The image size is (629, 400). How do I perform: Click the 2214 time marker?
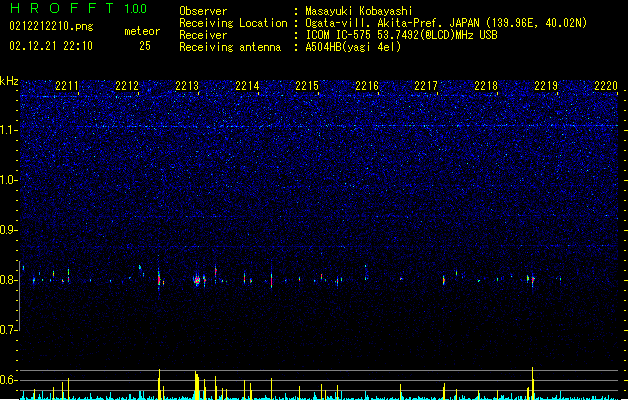coord(247,86)
